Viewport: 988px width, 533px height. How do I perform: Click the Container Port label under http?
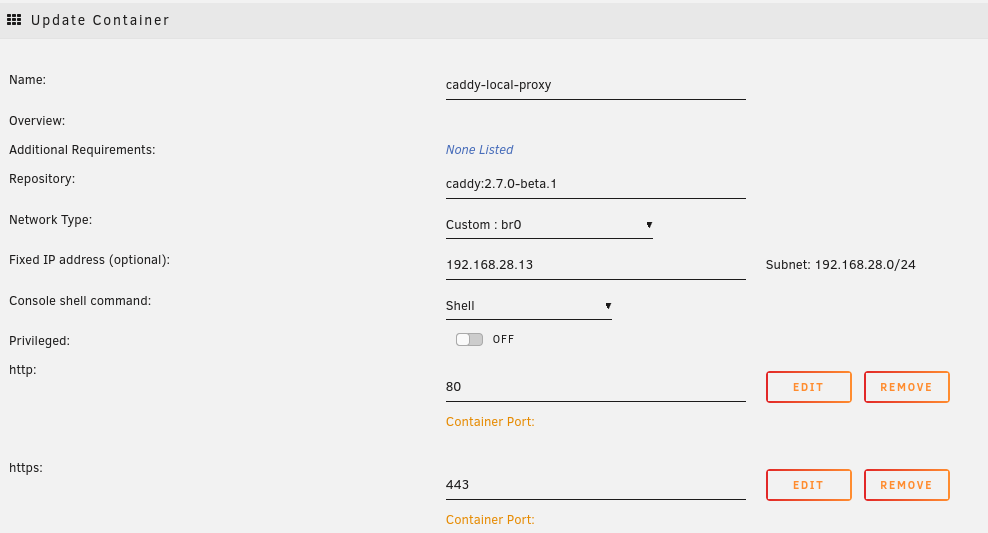click(x=490, y=422)
